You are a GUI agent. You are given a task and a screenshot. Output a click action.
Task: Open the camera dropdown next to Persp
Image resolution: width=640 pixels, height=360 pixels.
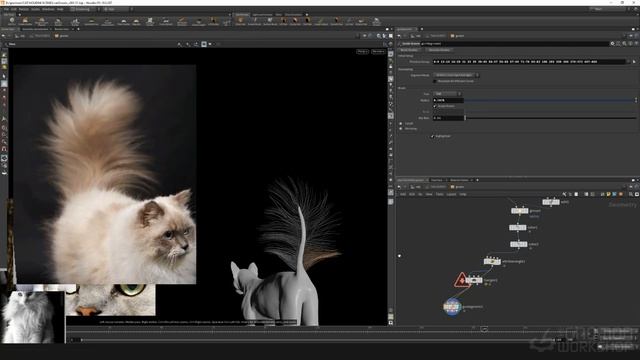tap(378, 52)
